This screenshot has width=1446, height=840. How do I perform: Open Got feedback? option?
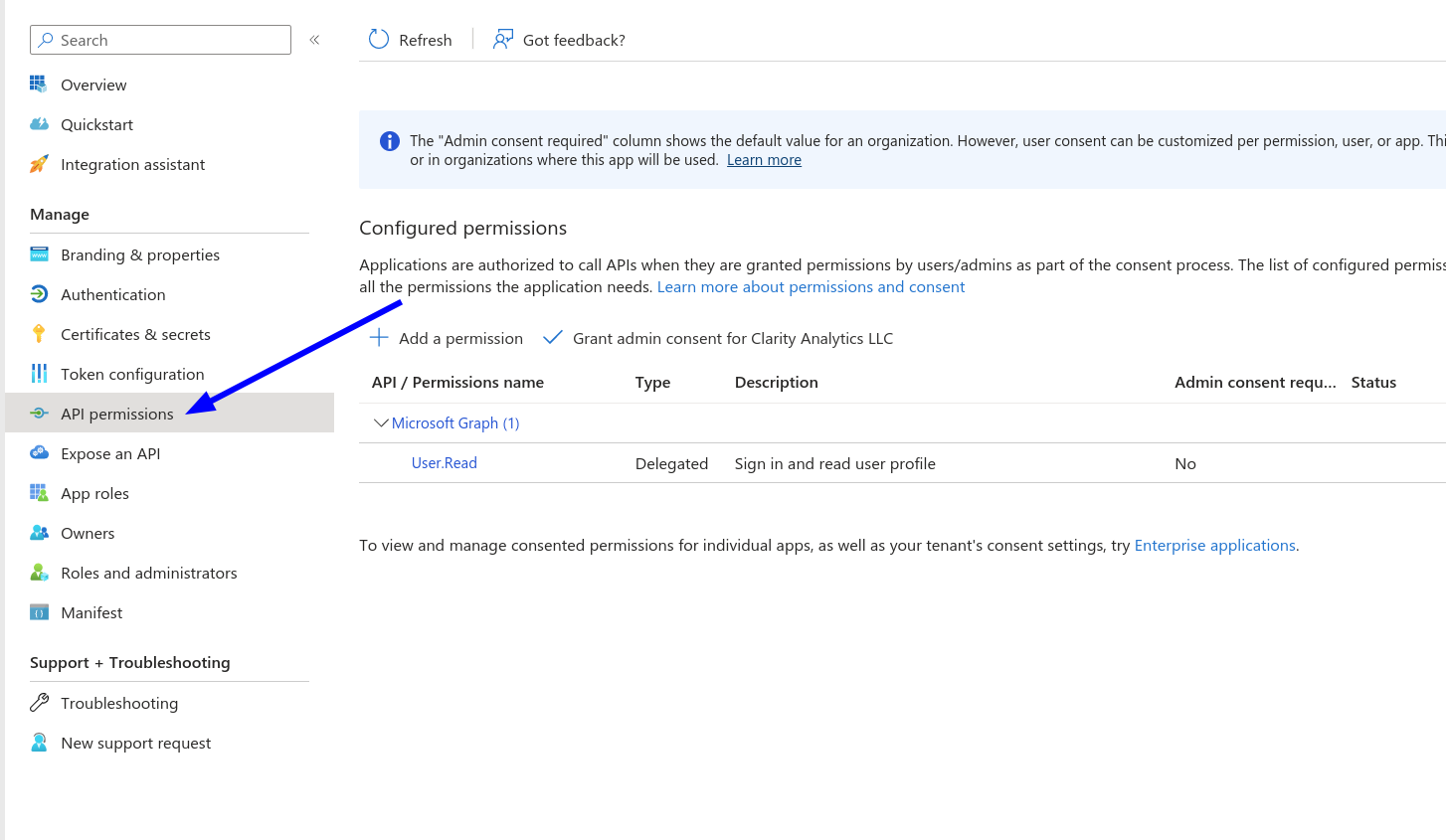point(560,40)
